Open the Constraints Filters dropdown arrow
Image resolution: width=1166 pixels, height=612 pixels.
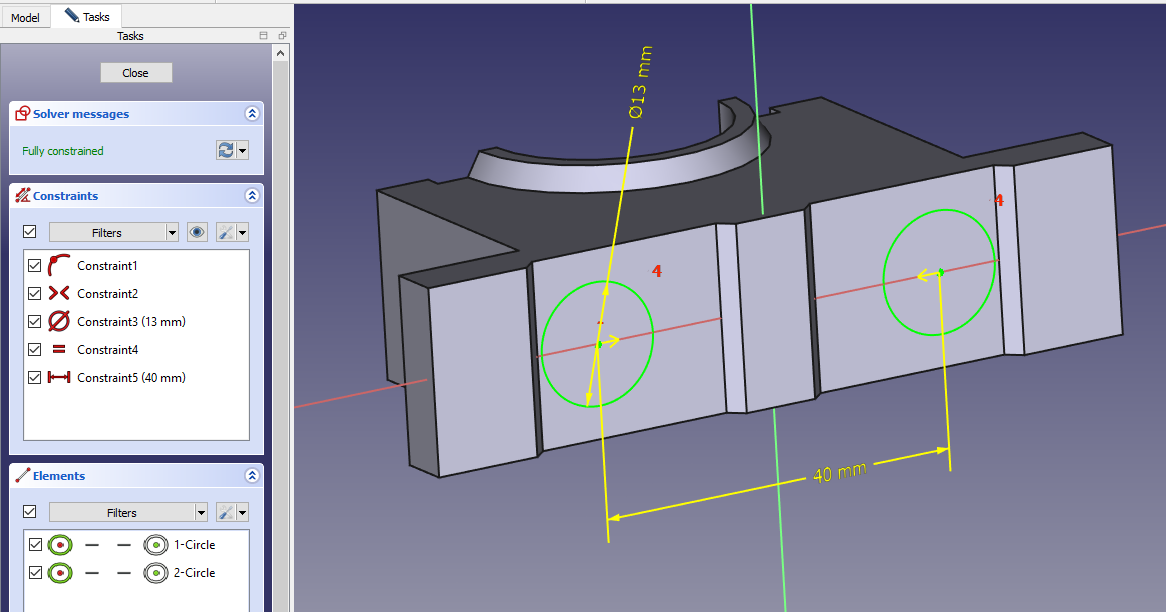[x=172, y=233]
